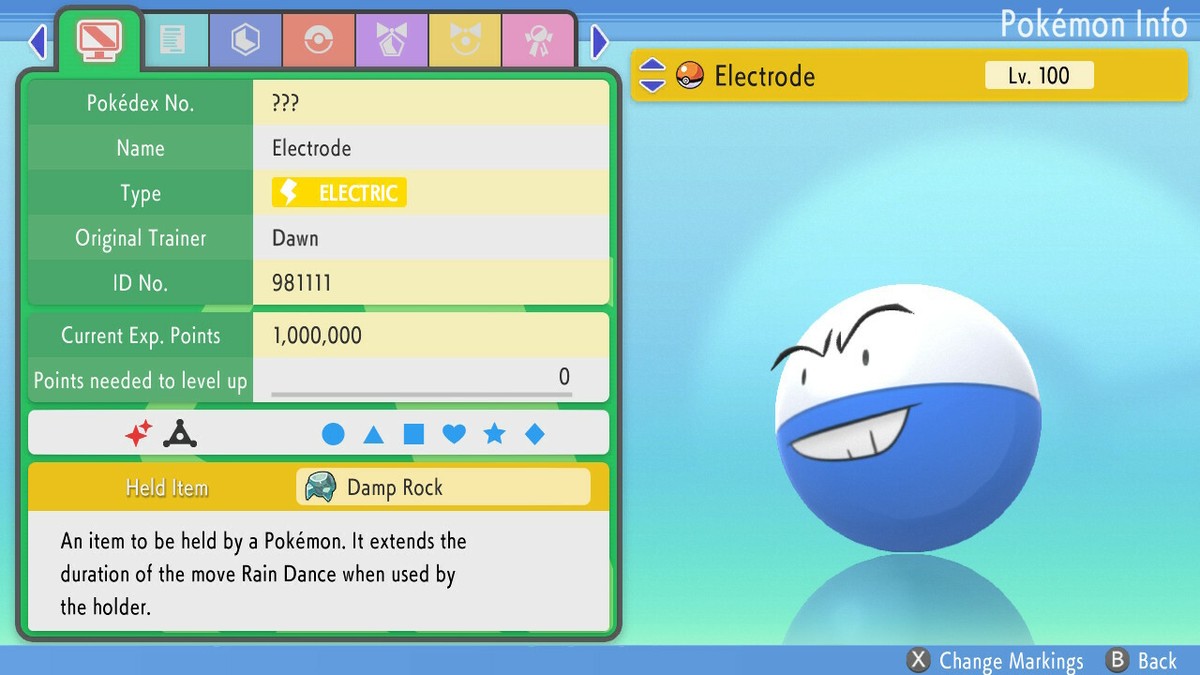Click the Points needed to level up label
1200x675 pixels.
tap(140, 381)
